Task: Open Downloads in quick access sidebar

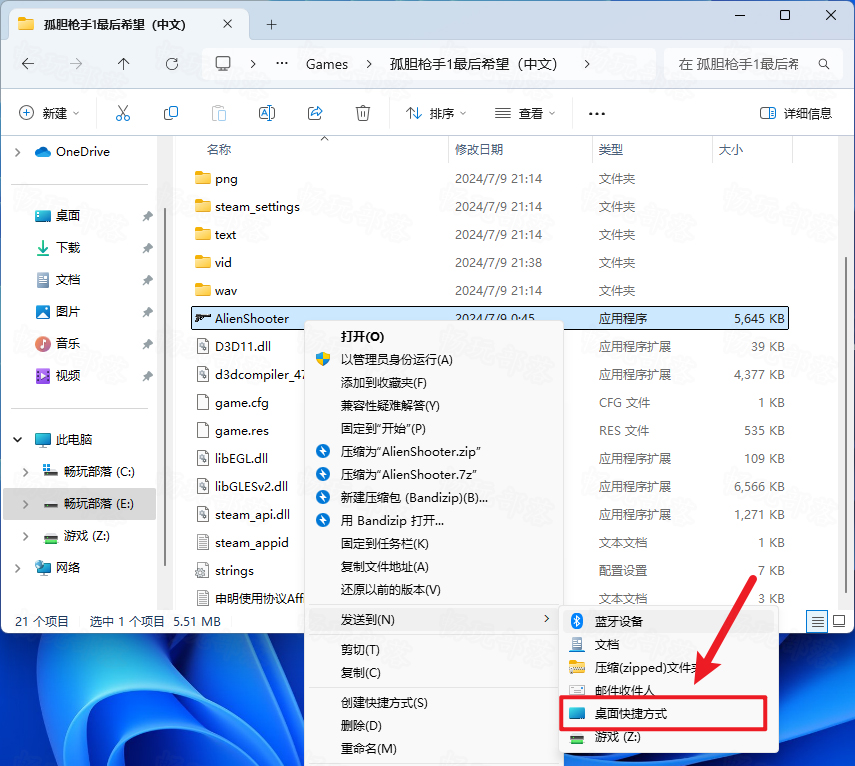Action: tap(68, 248)
